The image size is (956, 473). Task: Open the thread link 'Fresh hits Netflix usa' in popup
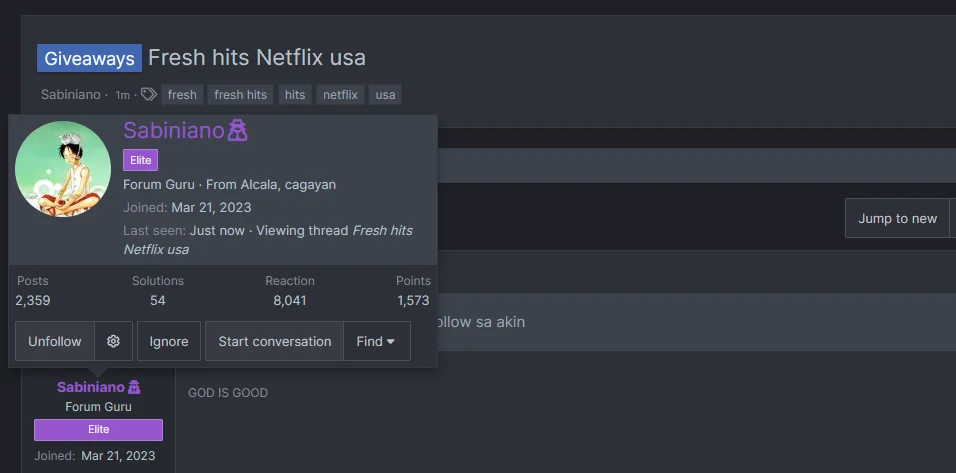pos(268,240)
